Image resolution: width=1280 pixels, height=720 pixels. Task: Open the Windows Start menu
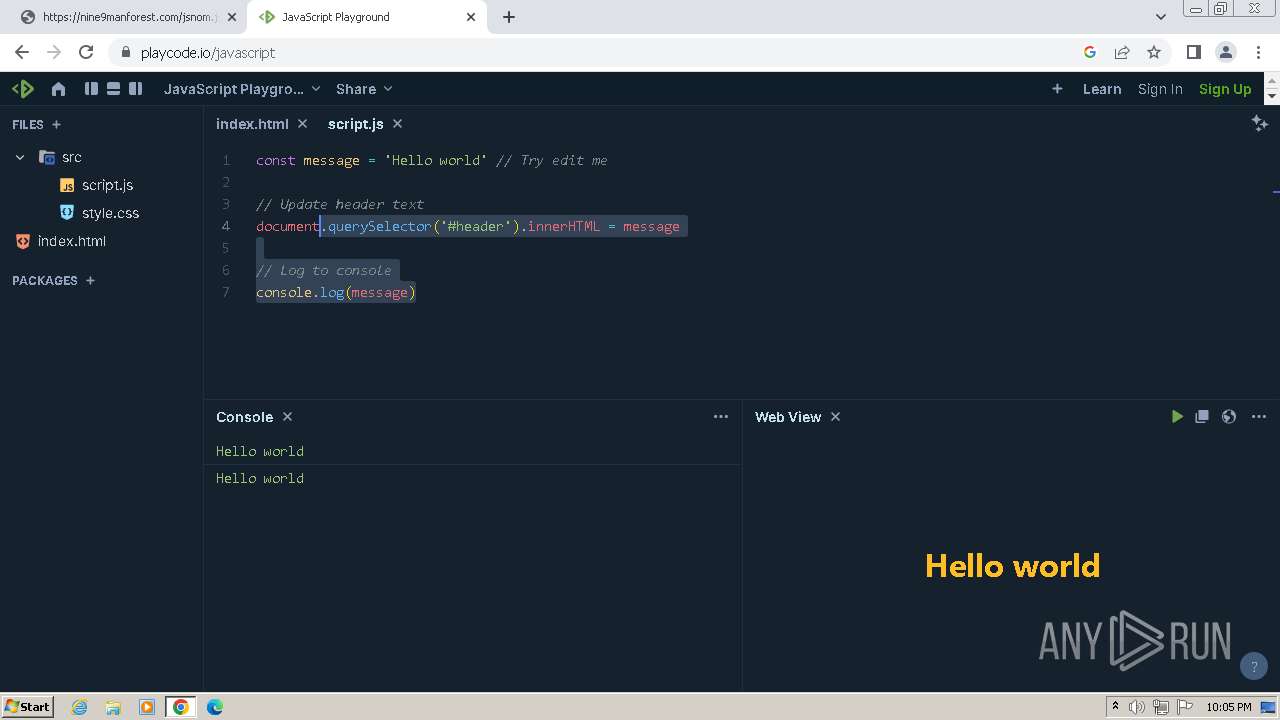28,706
